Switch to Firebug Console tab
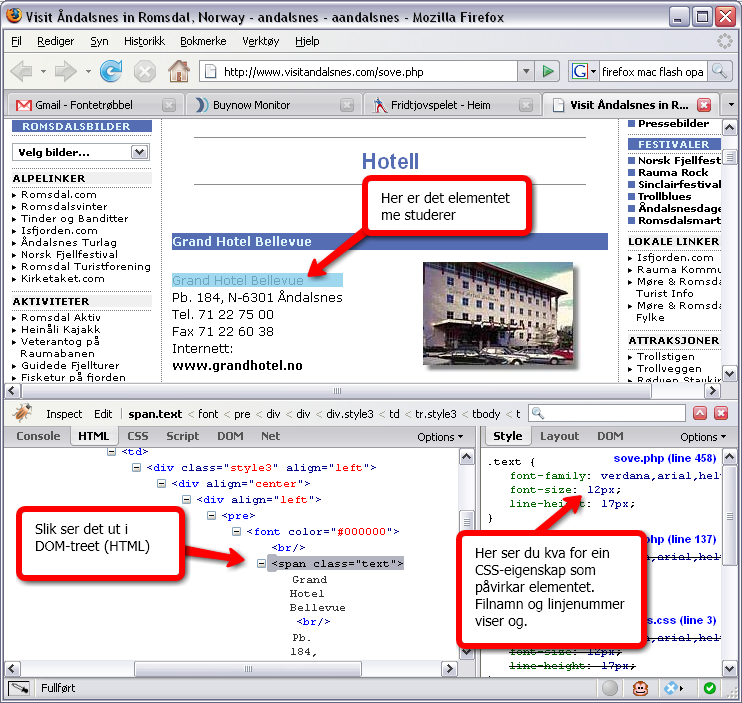Screen dimensions: 742x703 point(38,436)
